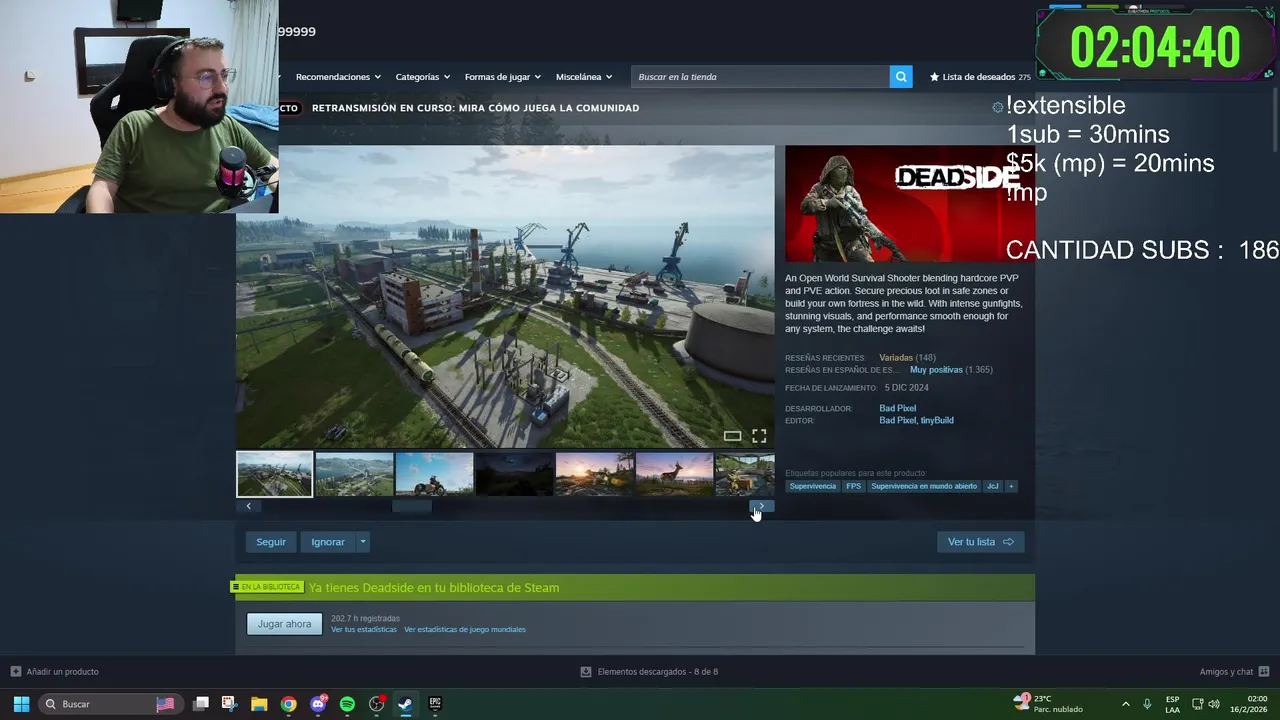Open the Elementos descargados downloads status

point(649,672)
